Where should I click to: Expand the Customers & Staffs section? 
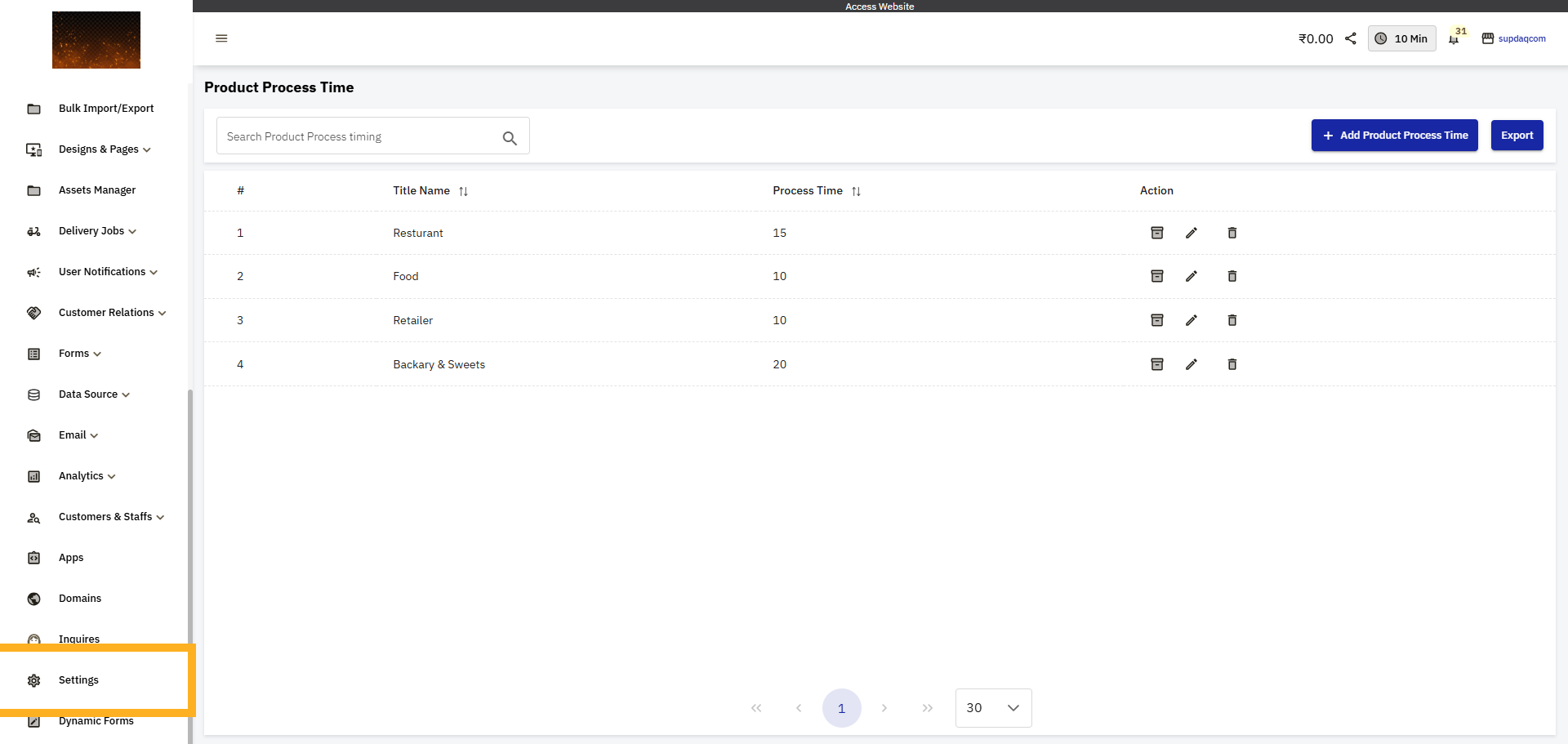pos(105,516)
